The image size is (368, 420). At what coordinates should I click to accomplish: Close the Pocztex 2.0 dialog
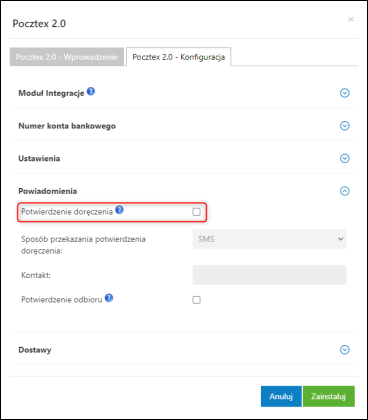pyautogui.click(x=351, y=19)
